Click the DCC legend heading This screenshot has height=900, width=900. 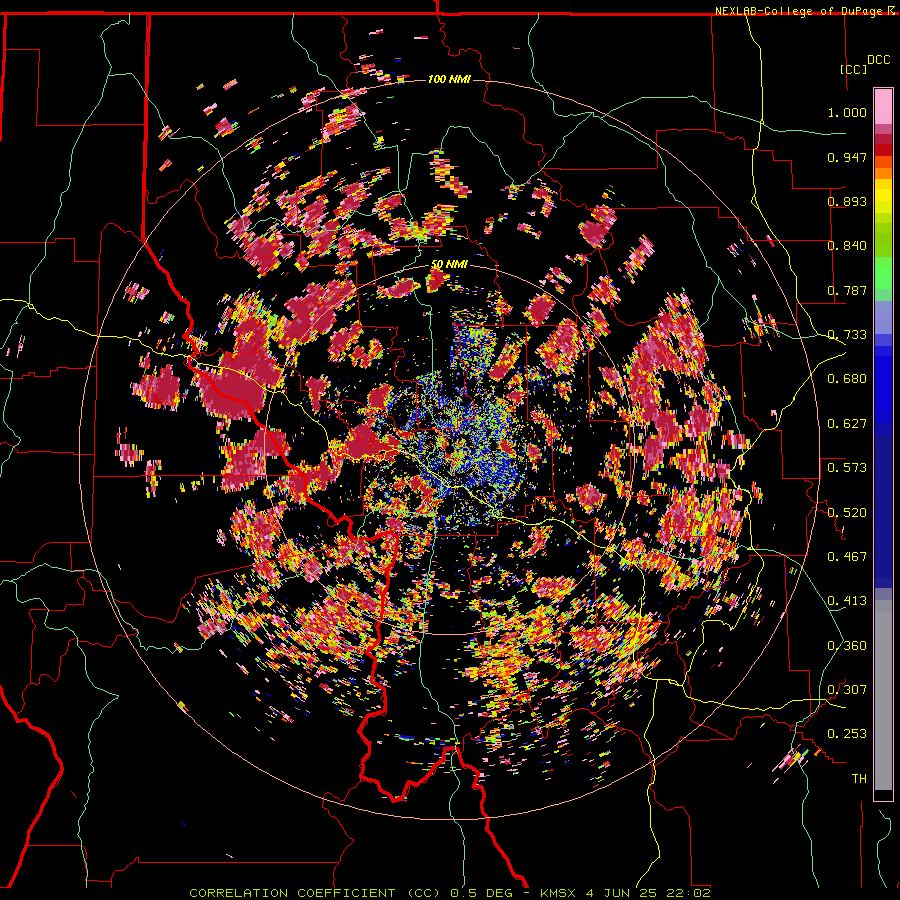pyautogui.click(x=878, y=60)
